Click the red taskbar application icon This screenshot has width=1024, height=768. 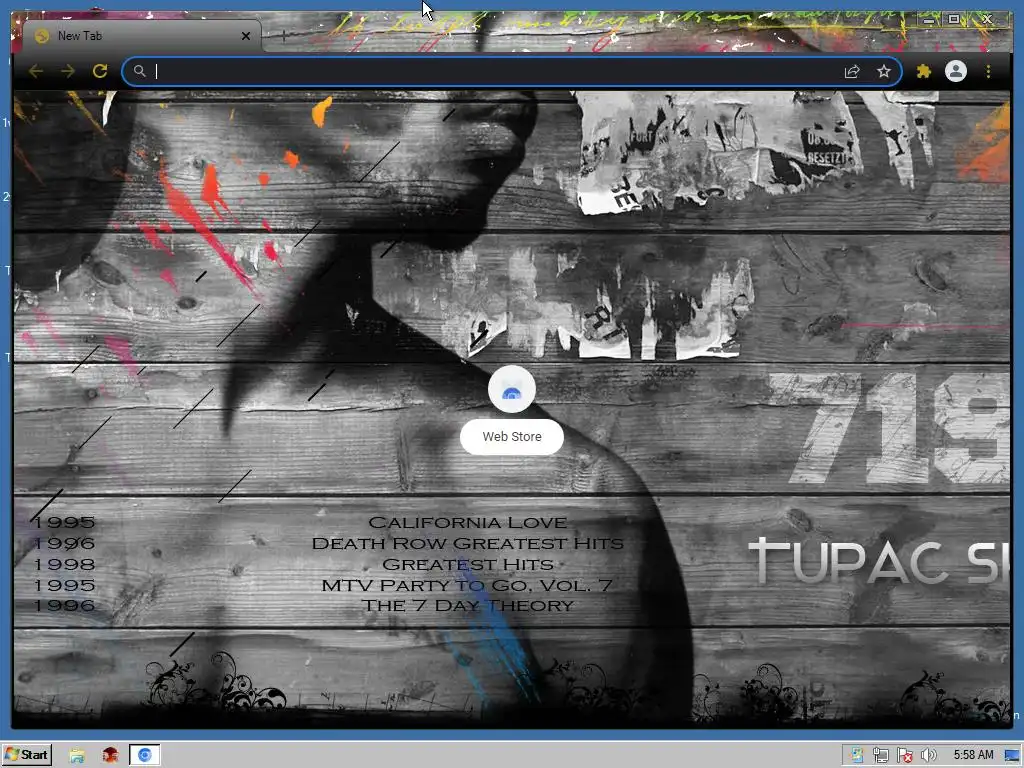tap(110, 756)
